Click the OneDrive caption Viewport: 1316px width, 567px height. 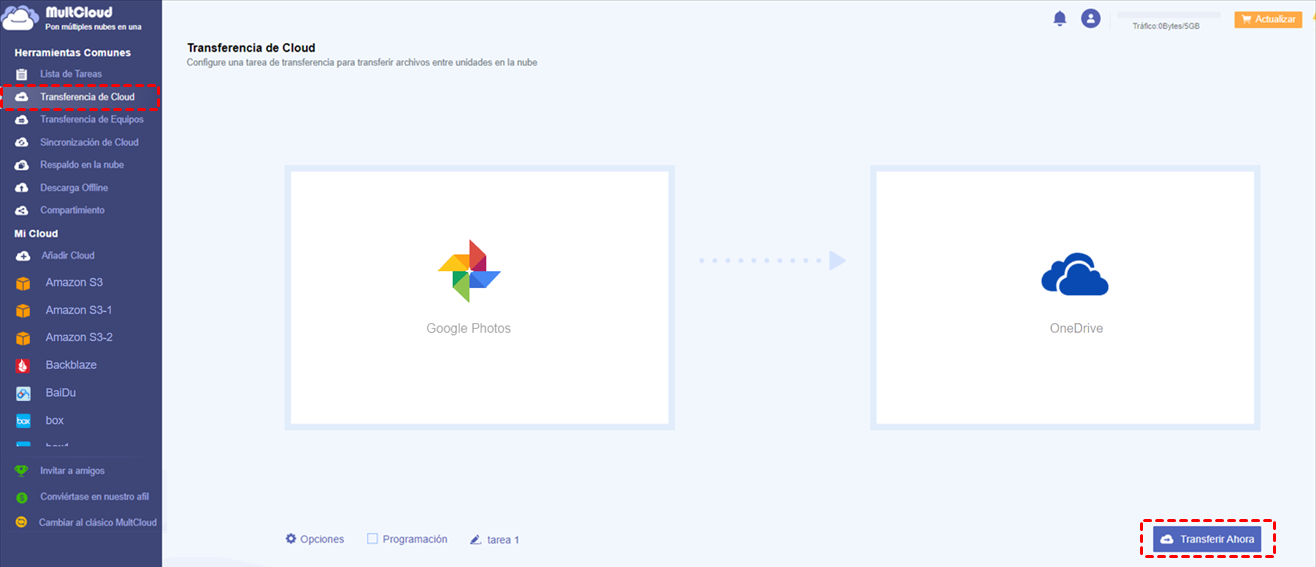coord(1076,328)
